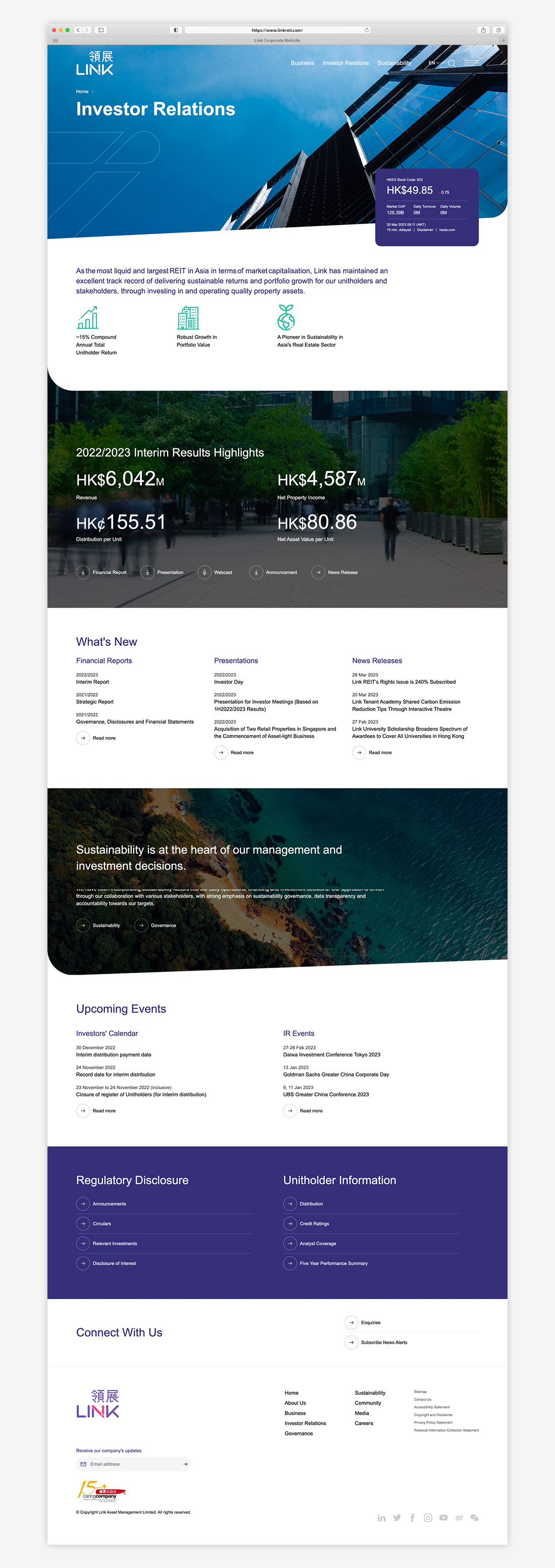Toggle the browser sidebar button
Viewport: 555px width, 1568px height.
point(101,30)
